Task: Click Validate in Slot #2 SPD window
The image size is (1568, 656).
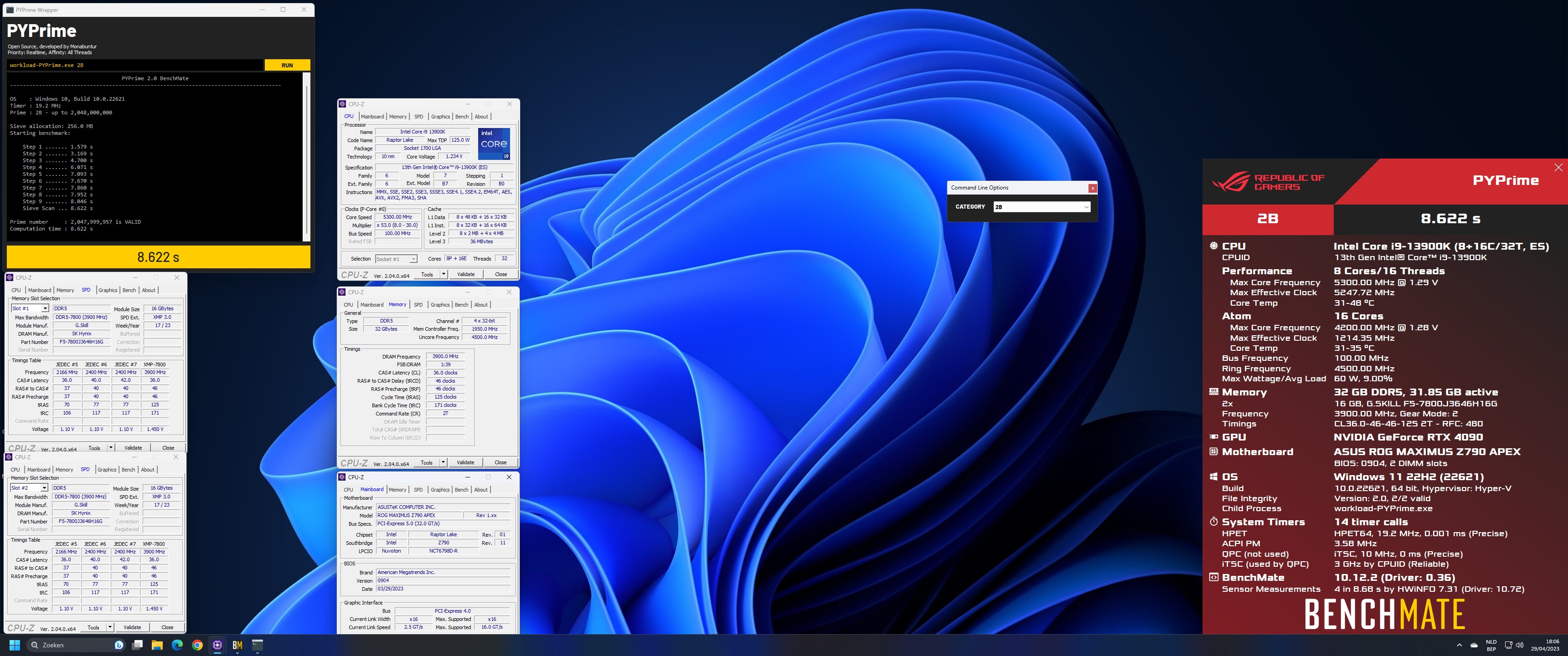Action: tap(132, 627)
